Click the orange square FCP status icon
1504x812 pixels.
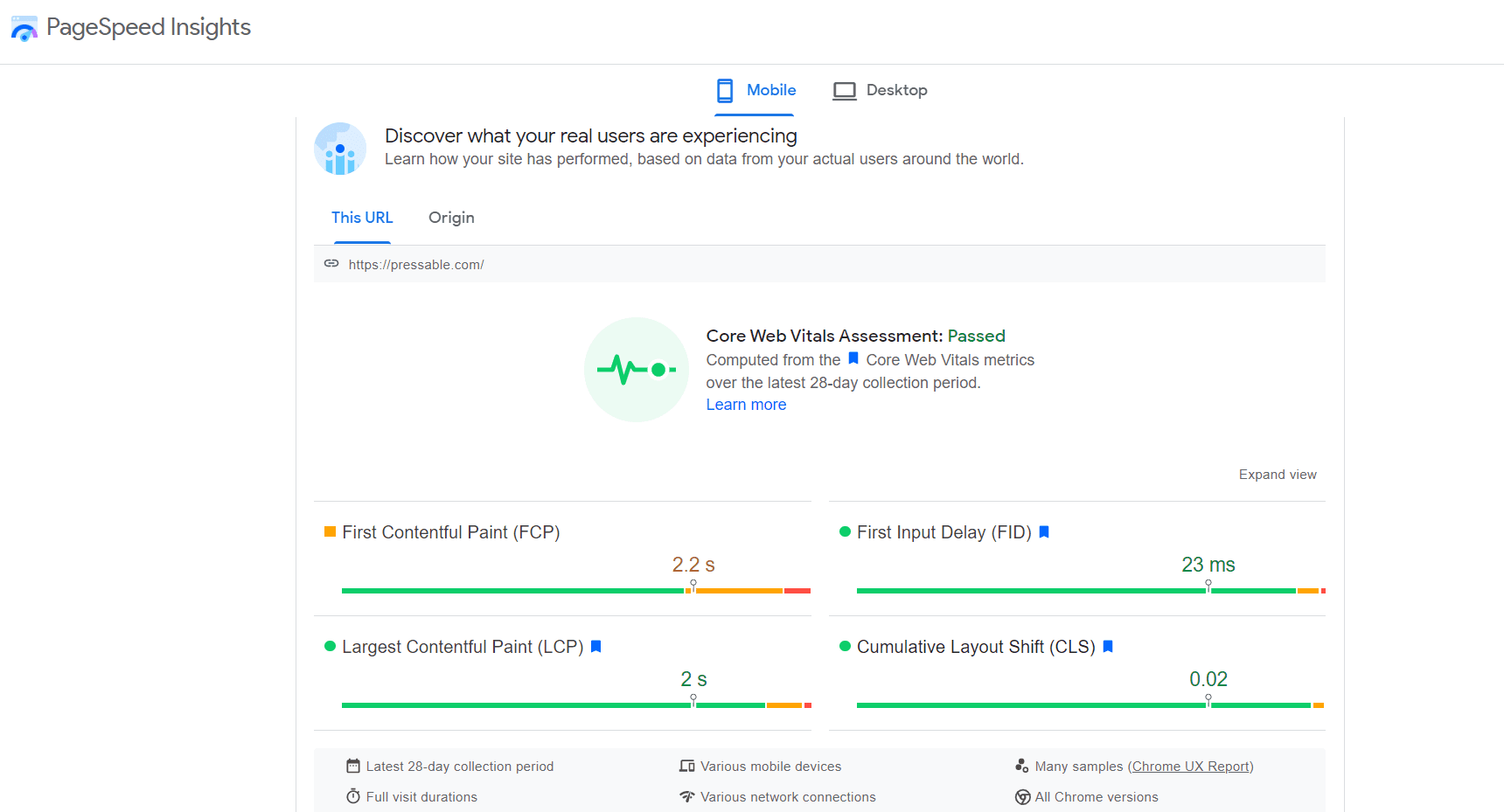[330, 531]
